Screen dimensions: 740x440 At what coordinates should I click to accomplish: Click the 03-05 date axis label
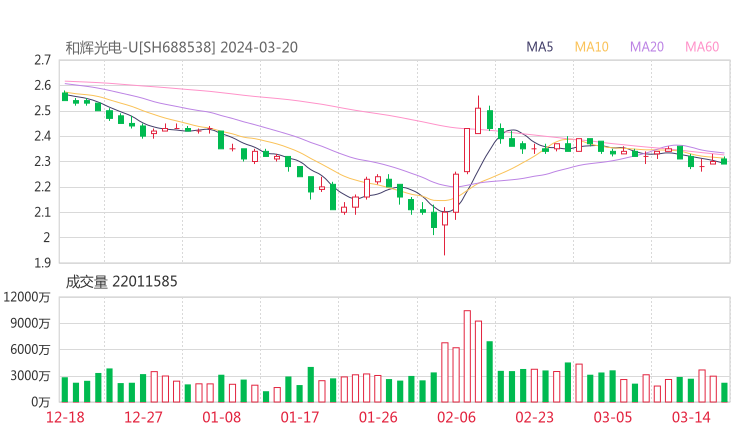(613, 417)
